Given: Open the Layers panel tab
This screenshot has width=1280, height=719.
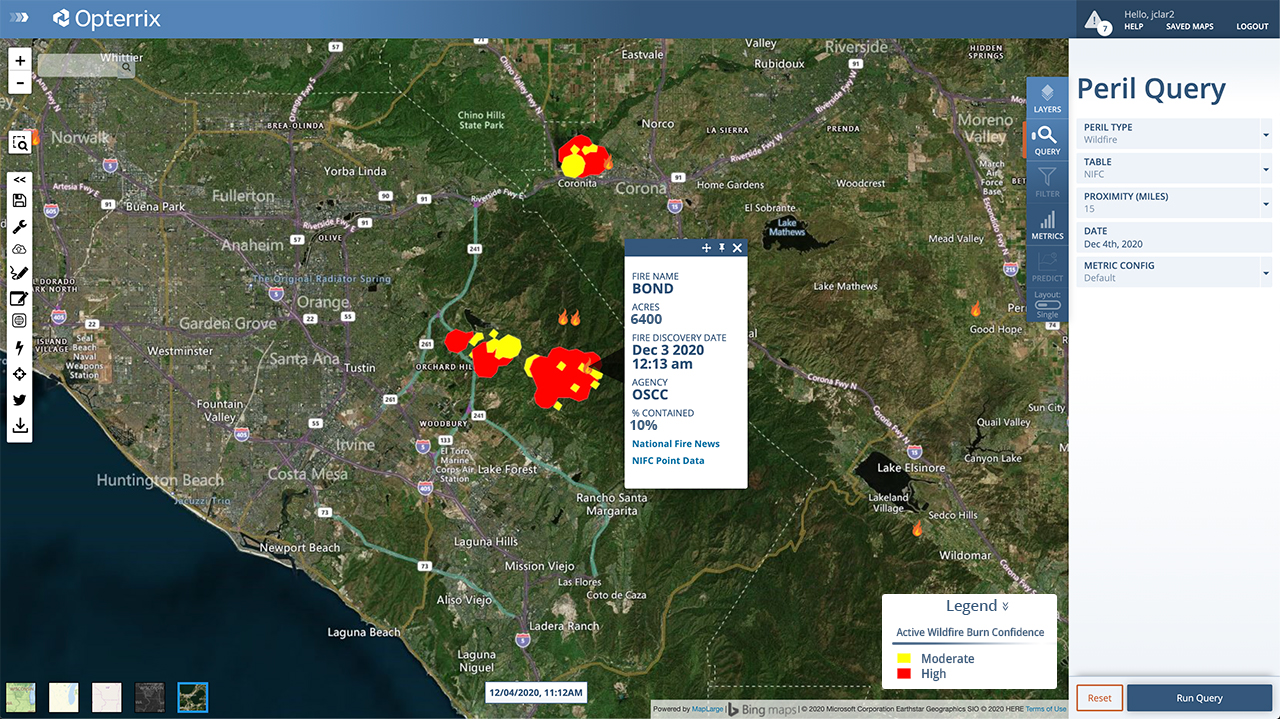Looking at the screenshot, I should (x=1047, y=98).
